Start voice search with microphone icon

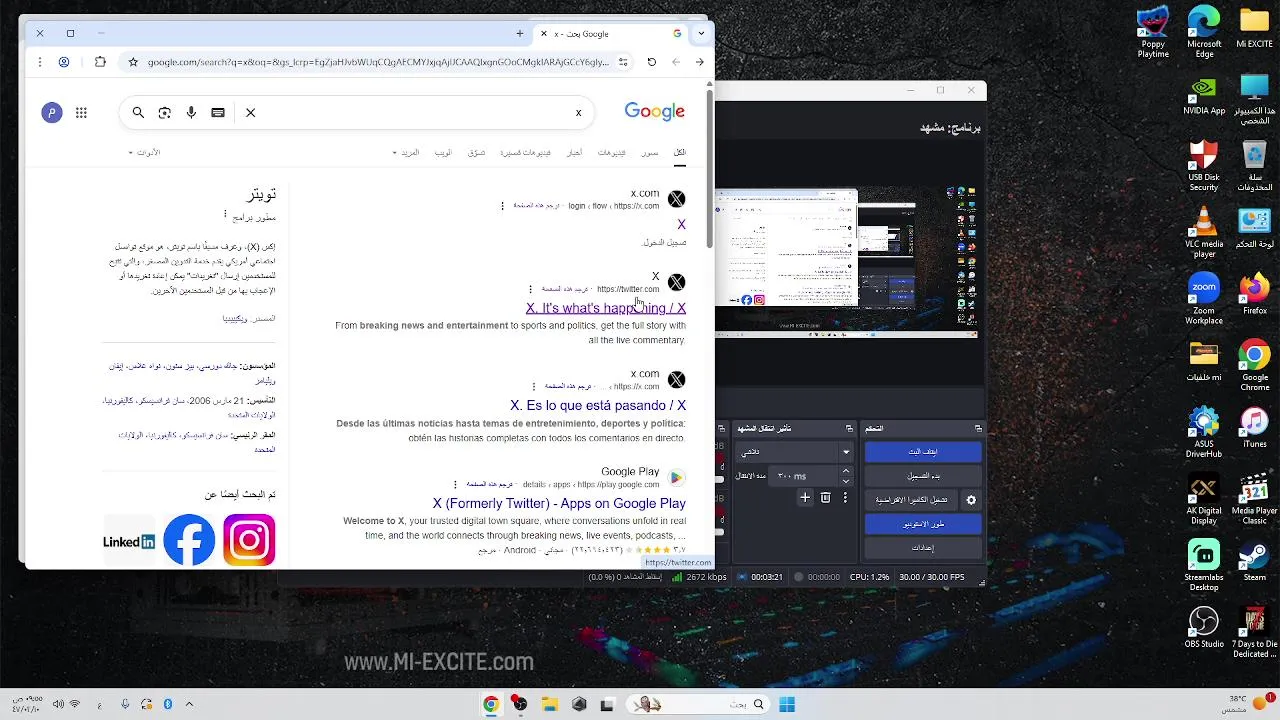pyautogui.click(x=191, y=113)
